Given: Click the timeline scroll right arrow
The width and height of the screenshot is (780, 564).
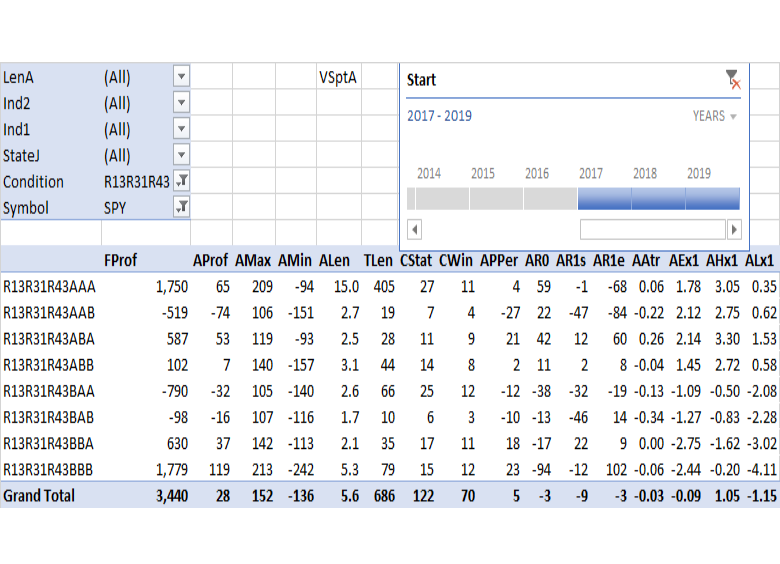Looking at the screenshot, I should pos(734,230).
